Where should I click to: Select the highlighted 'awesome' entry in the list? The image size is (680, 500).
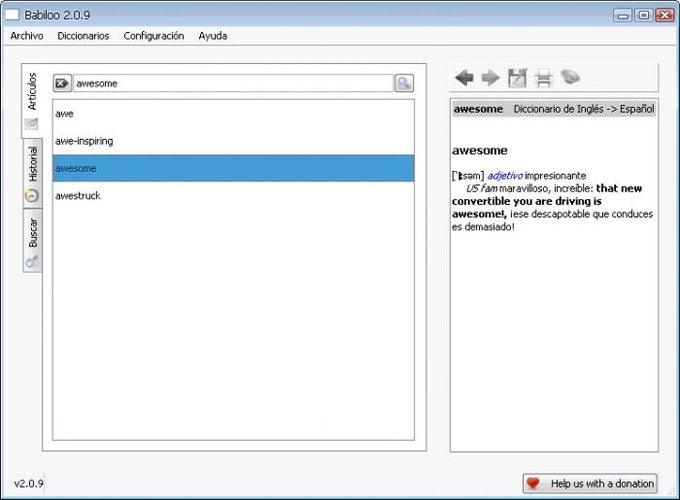233,168
